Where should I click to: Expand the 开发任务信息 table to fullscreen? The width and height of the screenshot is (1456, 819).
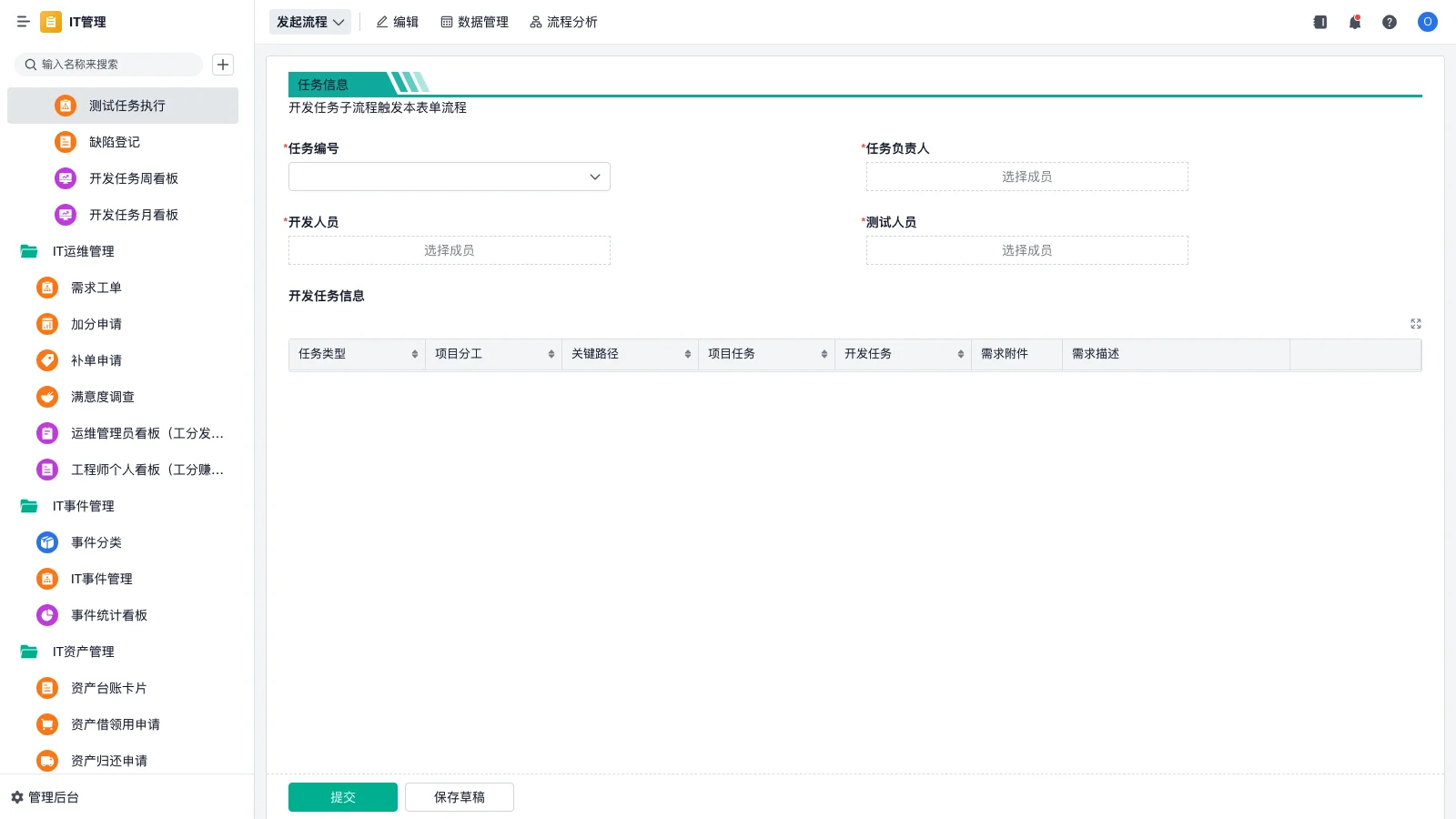coord(1415,323)
